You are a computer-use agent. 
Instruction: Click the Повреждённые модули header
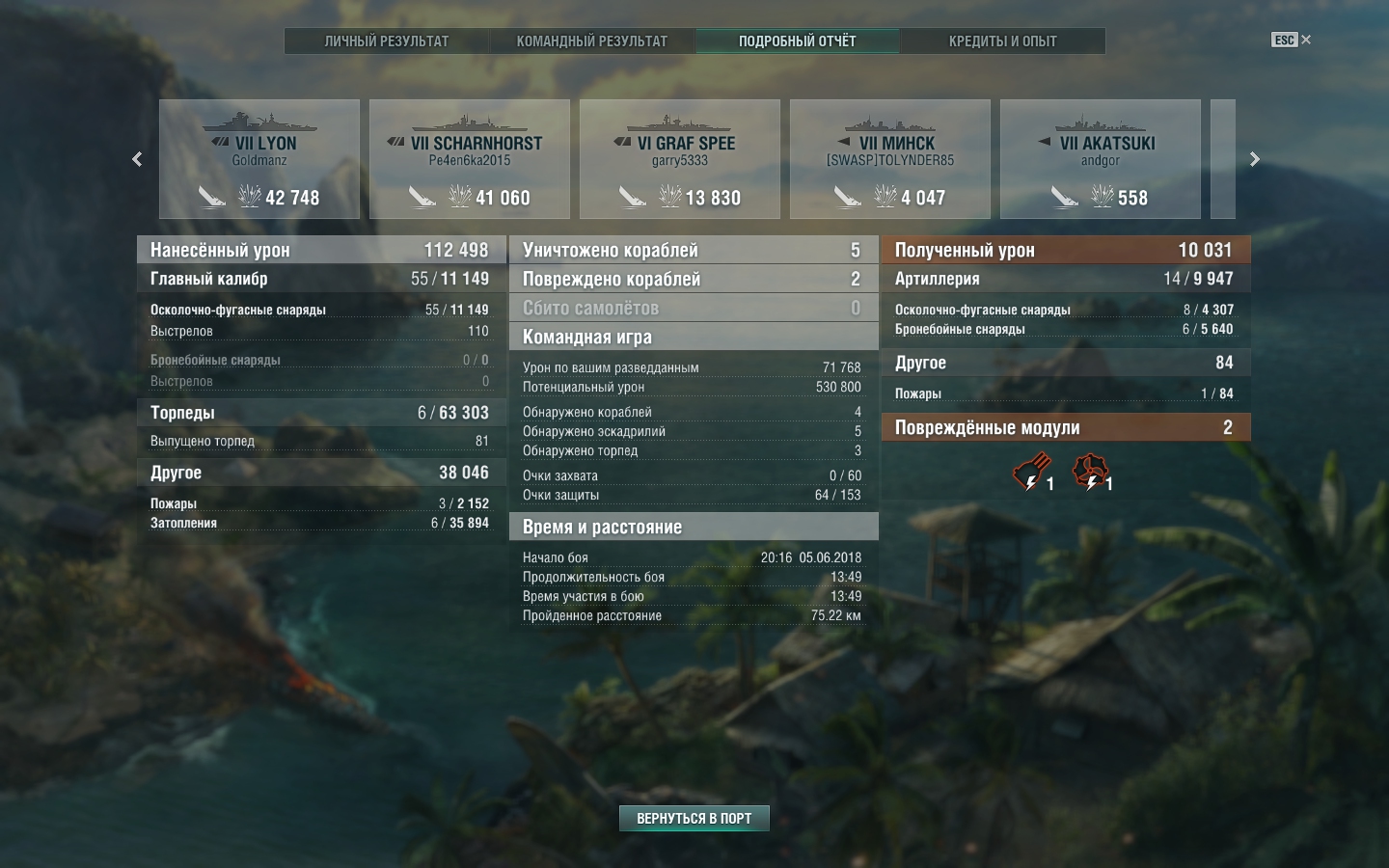1066,427
